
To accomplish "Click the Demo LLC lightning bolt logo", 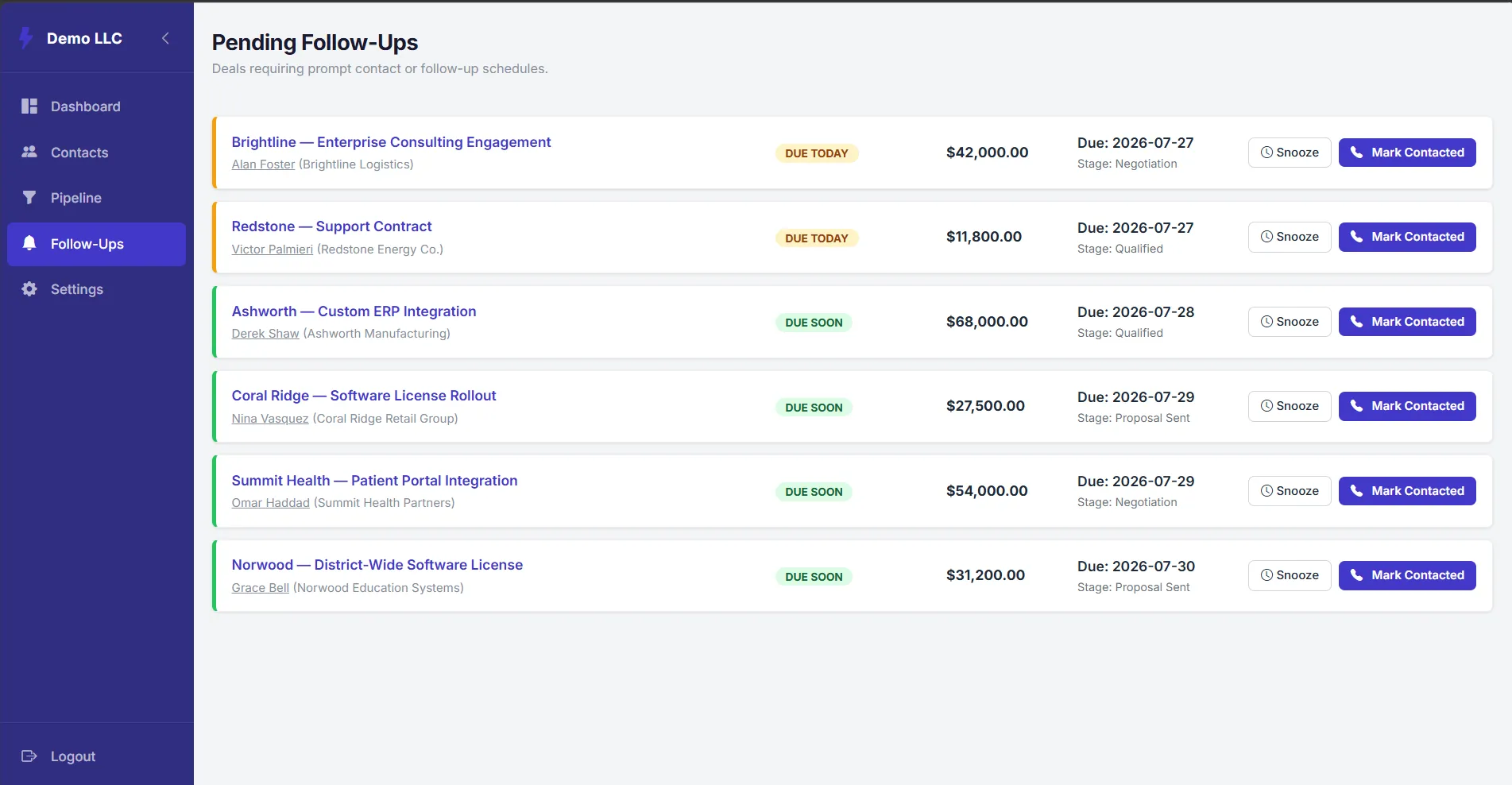I will tap(26, 38).
